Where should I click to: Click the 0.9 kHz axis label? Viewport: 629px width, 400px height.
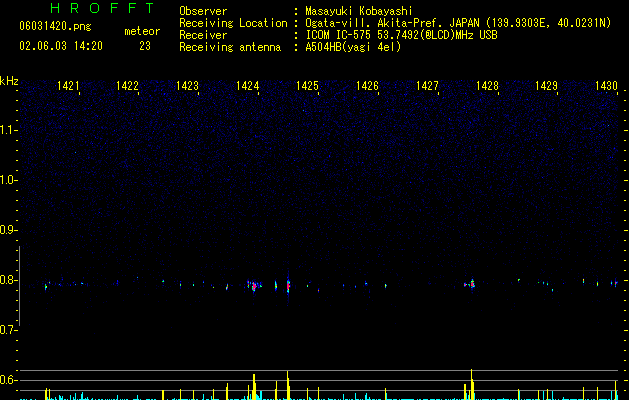coord(8,230)
